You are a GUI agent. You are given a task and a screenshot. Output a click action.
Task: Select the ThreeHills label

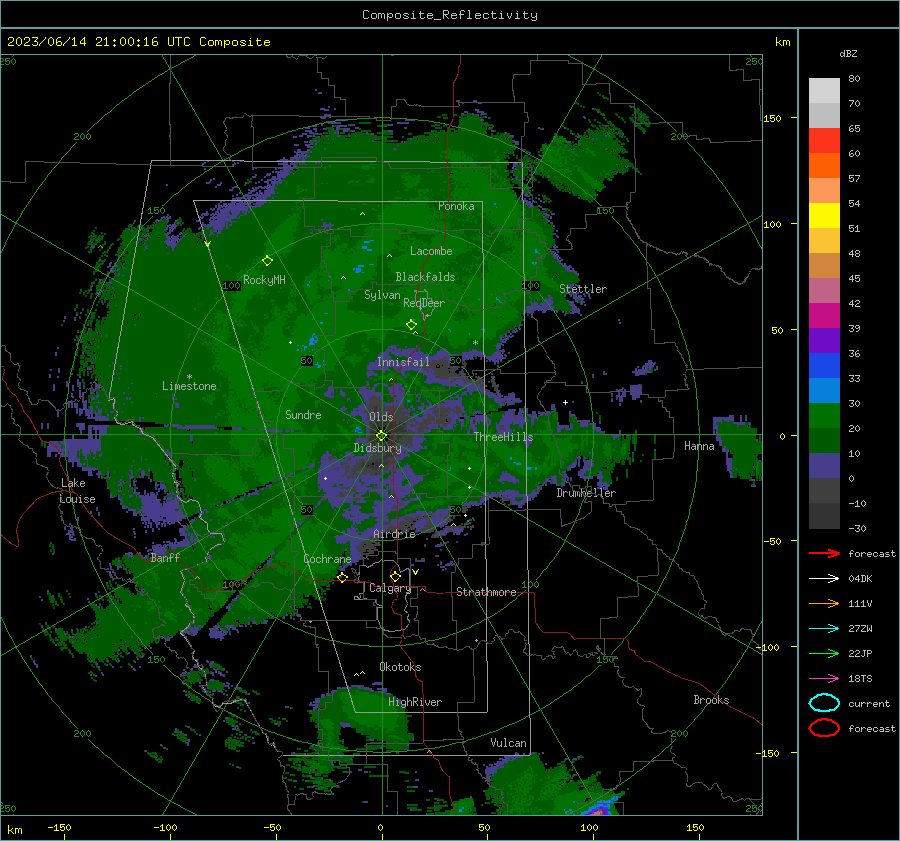pyautogui.click(x=503, y=437)
